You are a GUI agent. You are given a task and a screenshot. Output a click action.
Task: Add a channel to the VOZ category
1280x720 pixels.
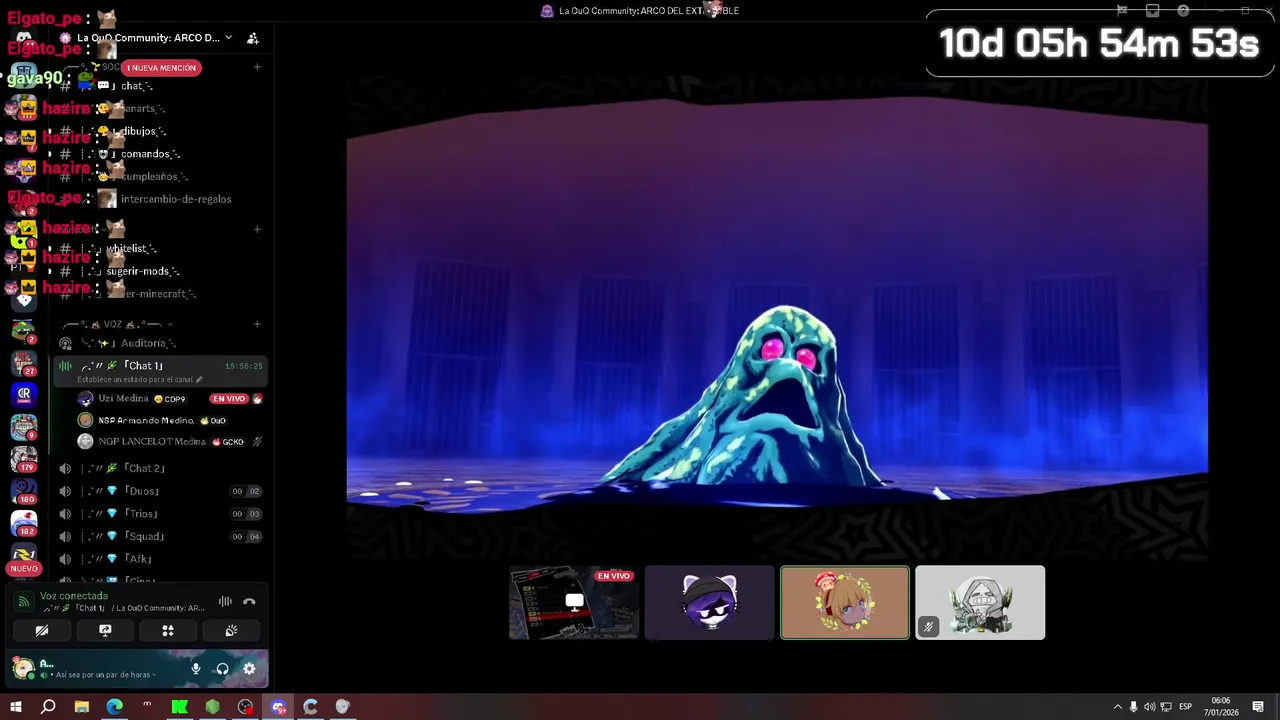click(257, 324)
